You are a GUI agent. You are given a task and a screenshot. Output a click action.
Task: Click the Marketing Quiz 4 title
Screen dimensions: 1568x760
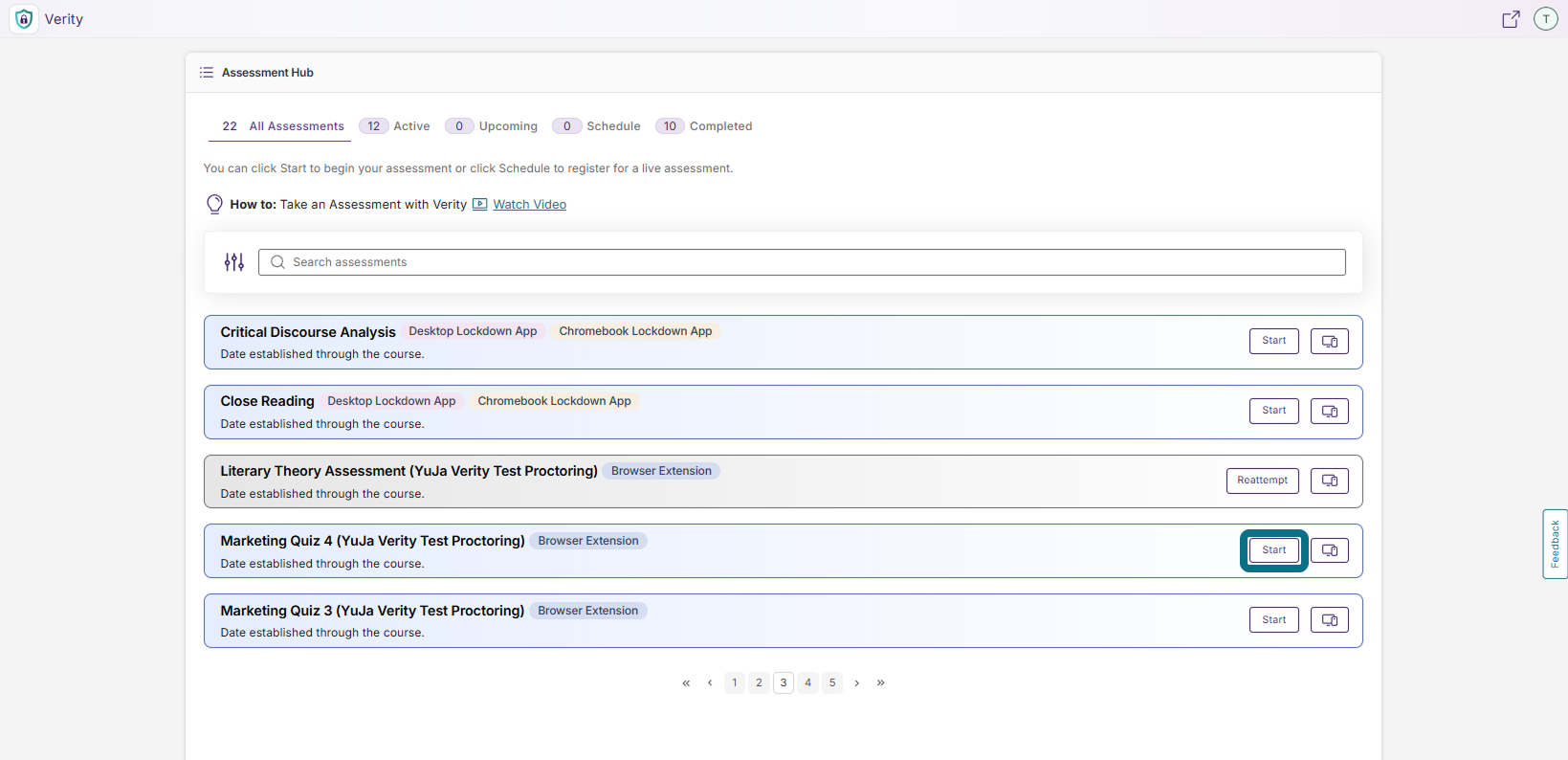point(373,541)
